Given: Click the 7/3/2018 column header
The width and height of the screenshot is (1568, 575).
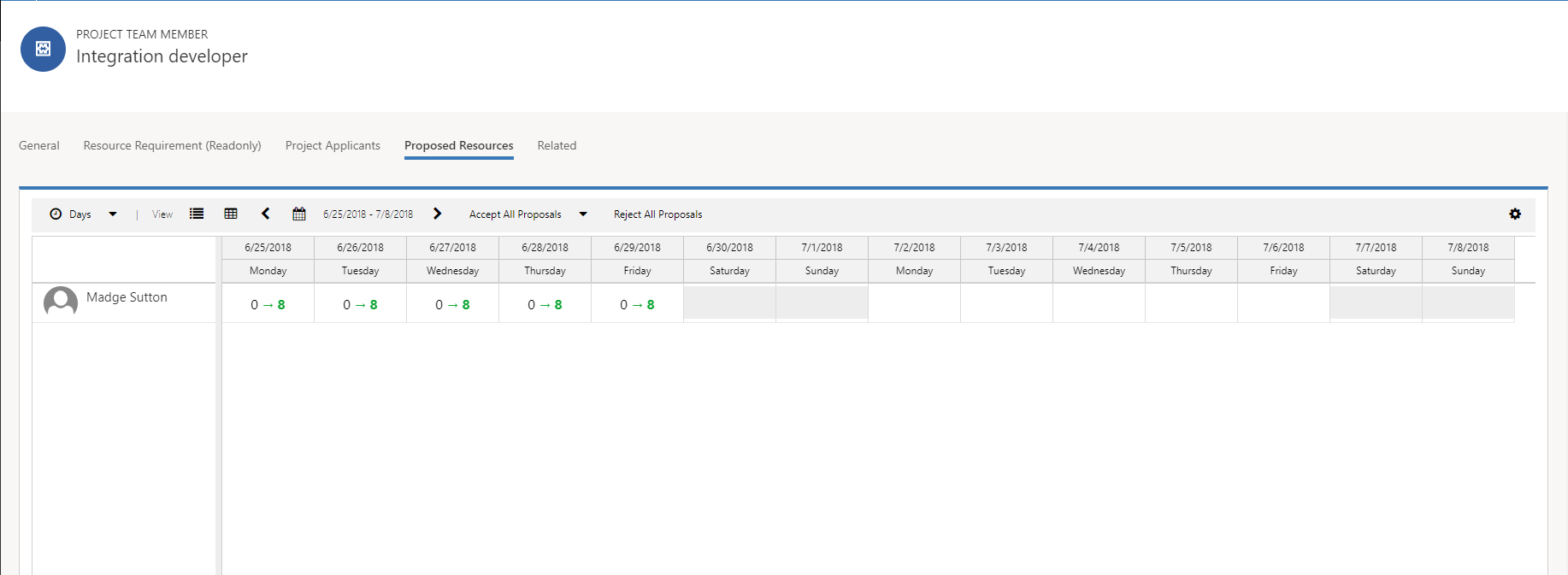Looking at the screenshot, I should click(x=1006, y=248).
